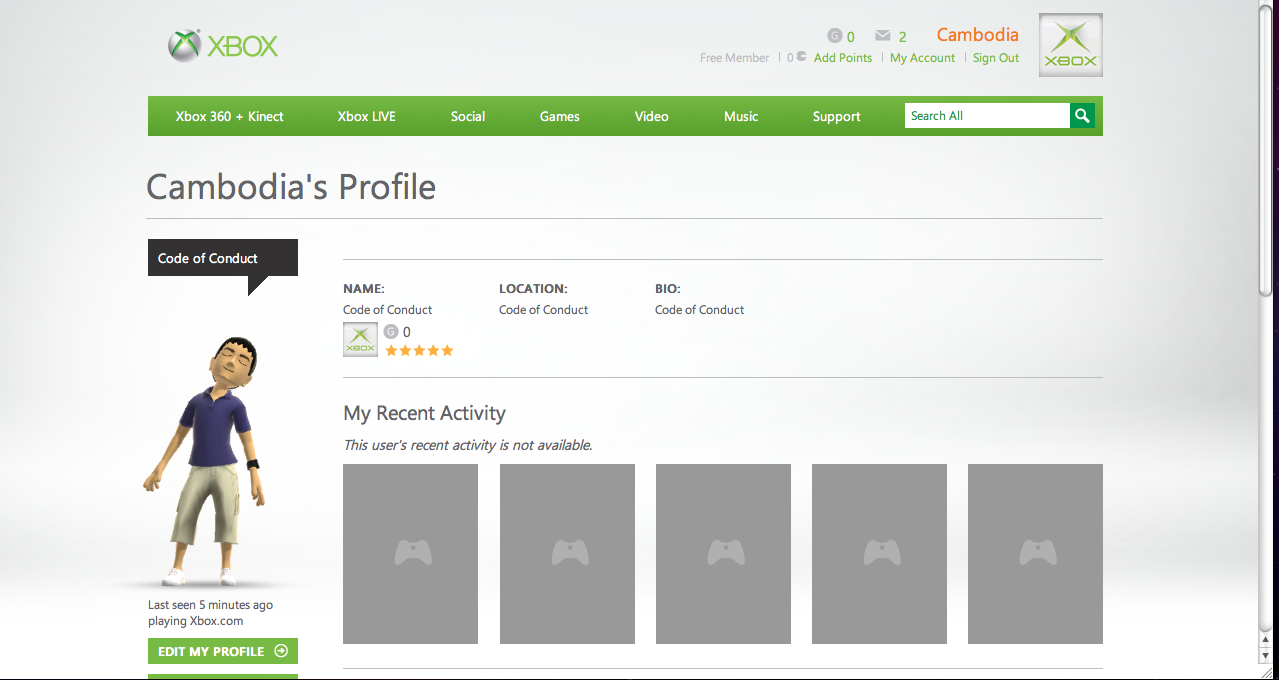Open messages envelope icon
1279x680 pixels.
coord(882,36)
